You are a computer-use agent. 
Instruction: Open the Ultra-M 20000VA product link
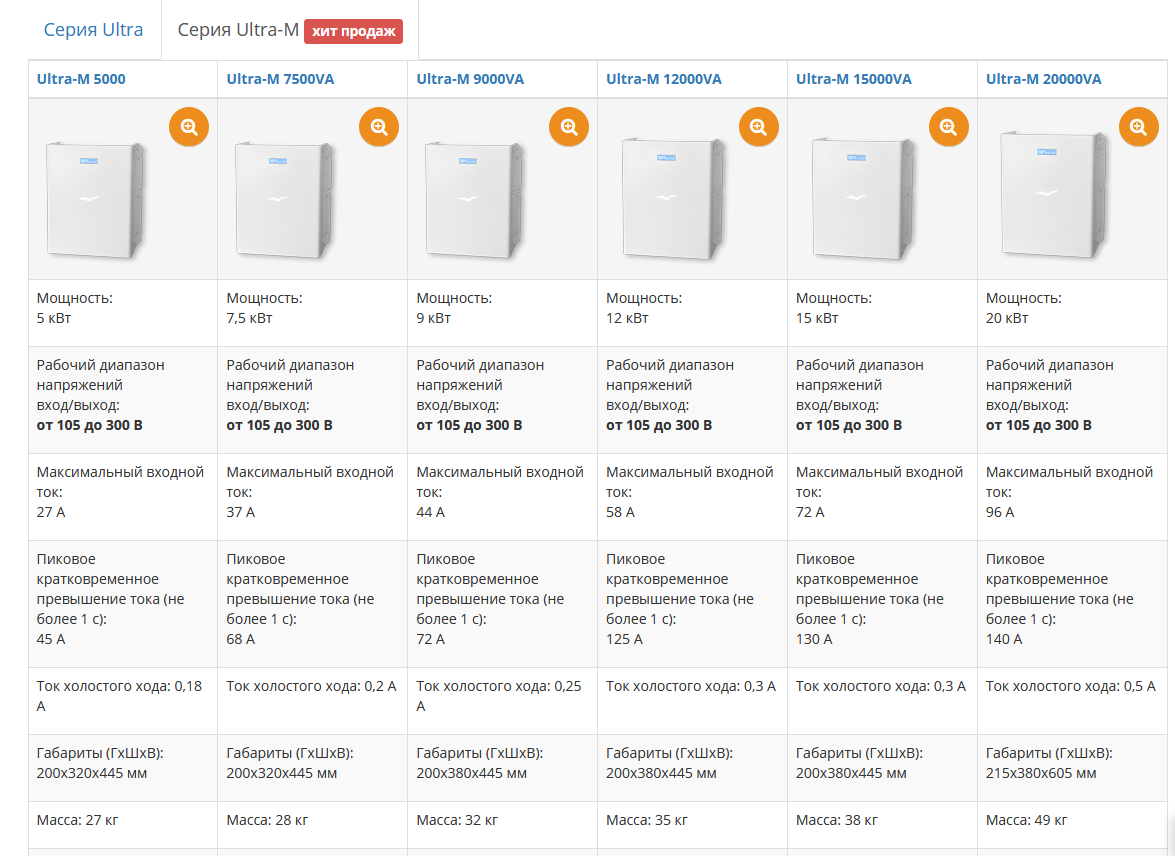click(1044, 79)
